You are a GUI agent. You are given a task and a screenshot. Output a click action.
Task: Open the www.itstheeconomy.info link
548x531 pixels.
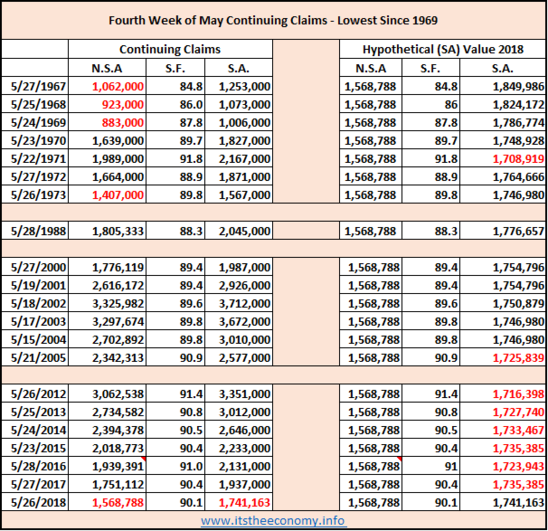pyautogui.click(x=273, y=521)
